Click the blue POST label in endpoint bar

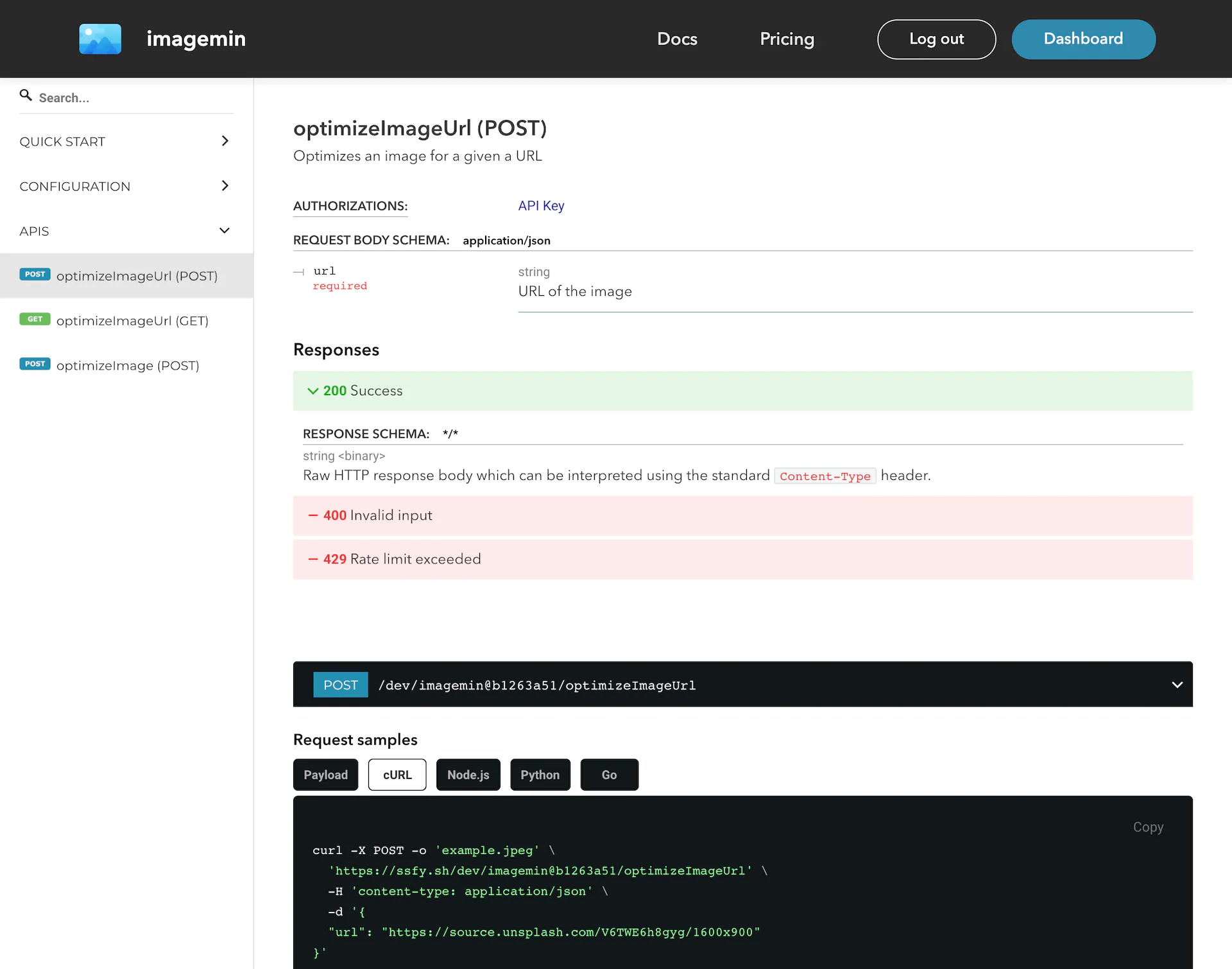pyautogui.click(x=340, y=685)
